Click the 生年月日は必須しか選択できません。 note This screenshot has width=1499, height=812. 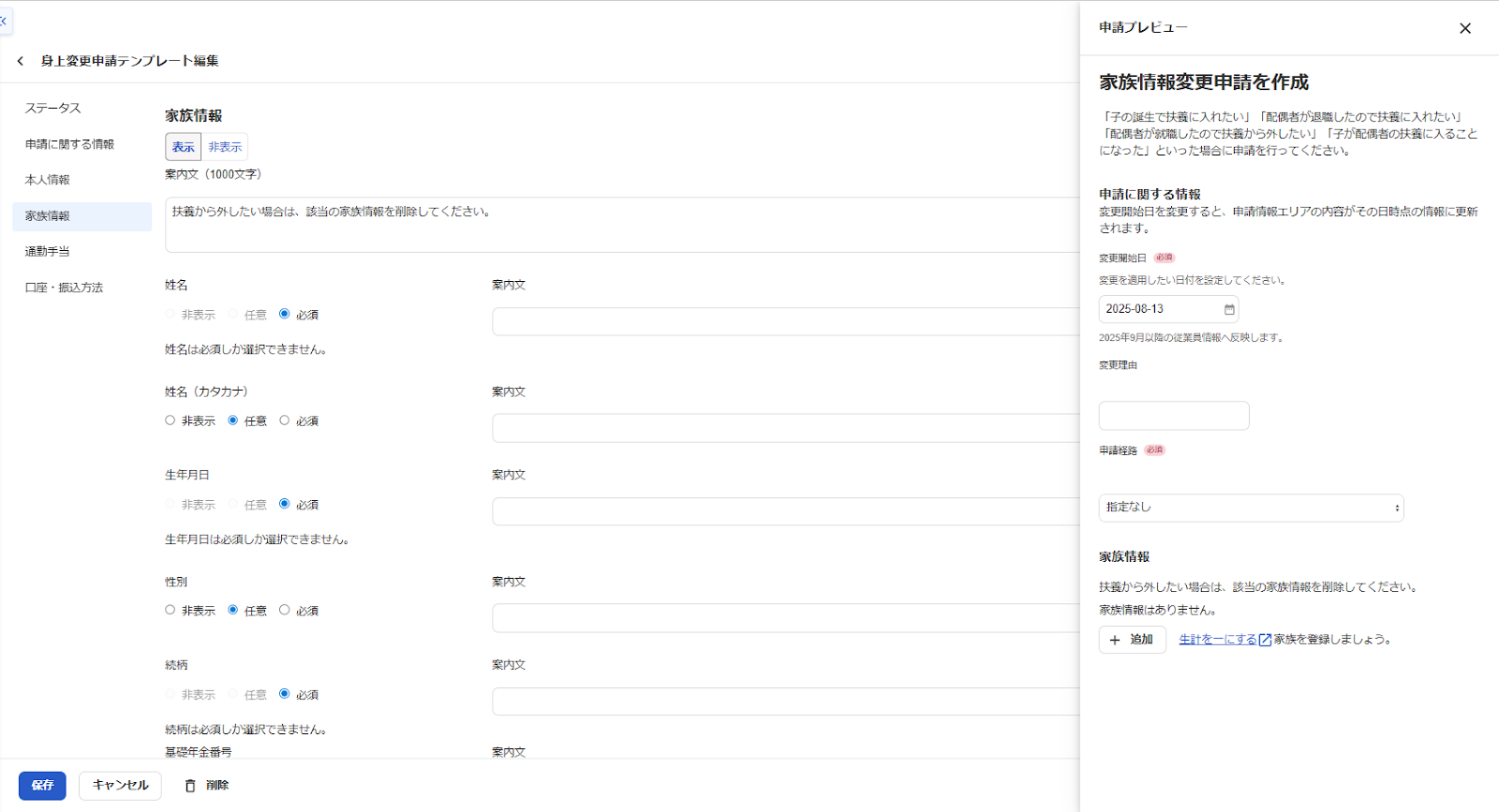(257, 539)
